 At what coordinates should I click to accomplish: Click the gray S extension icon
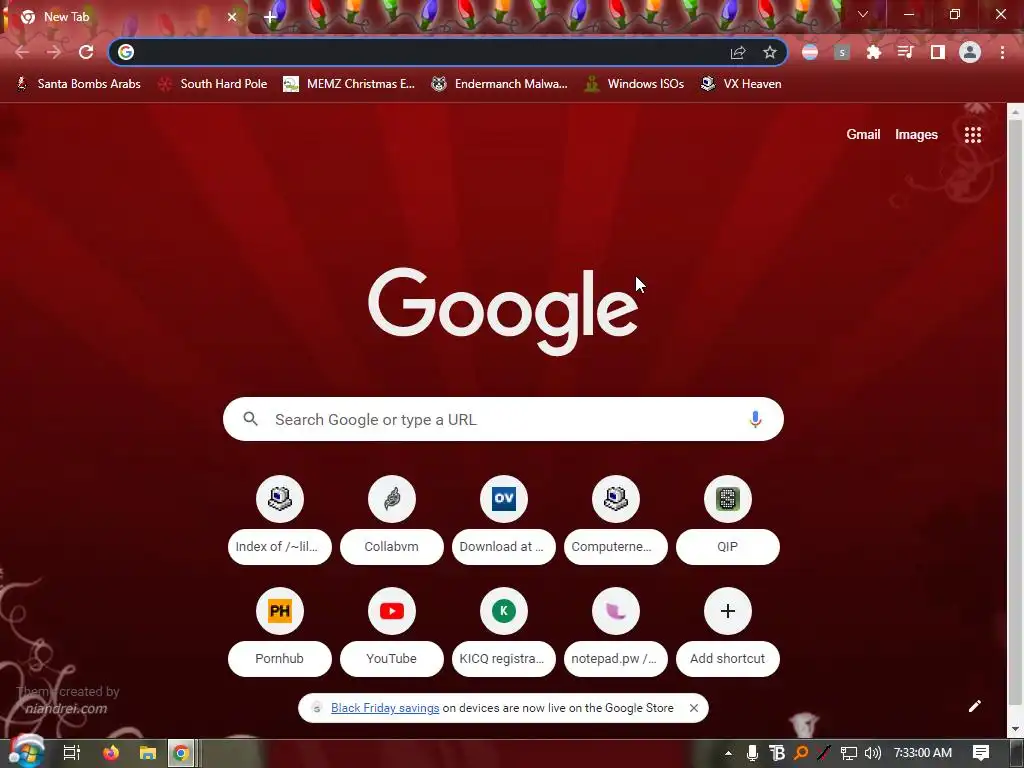842,52
